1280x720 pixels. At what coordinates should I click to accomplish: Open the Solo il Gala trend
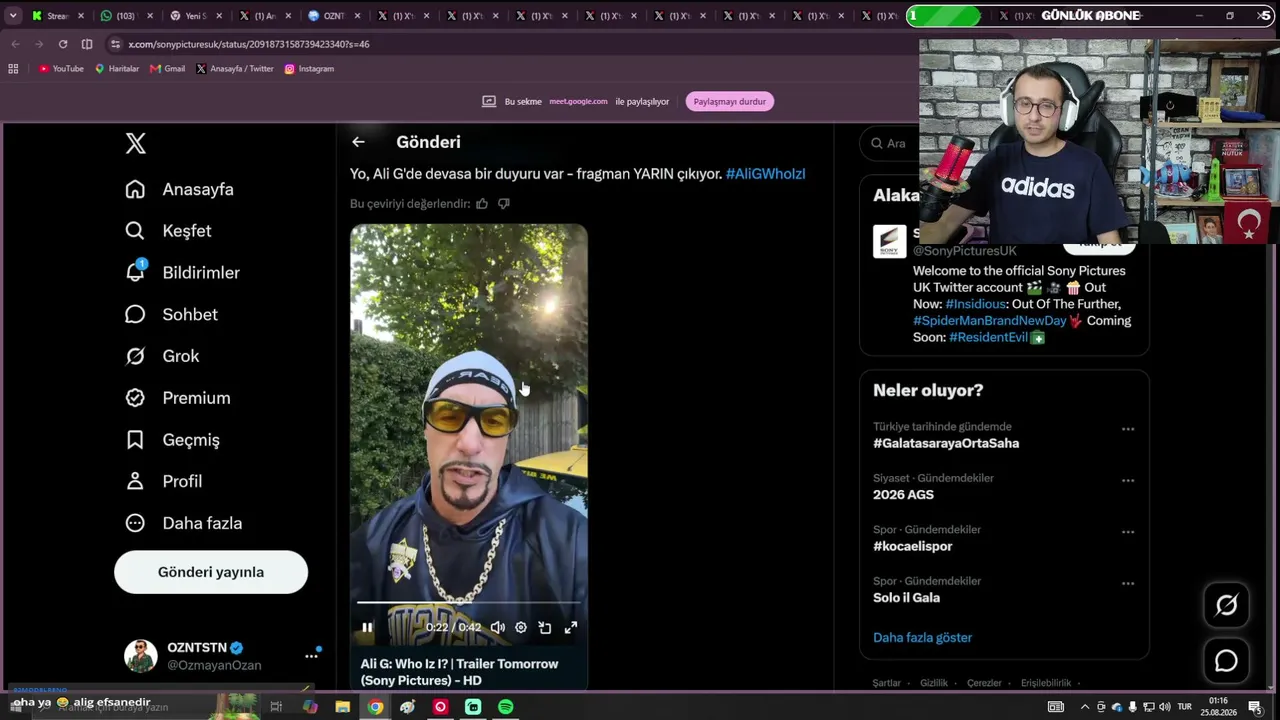point(906,598)
